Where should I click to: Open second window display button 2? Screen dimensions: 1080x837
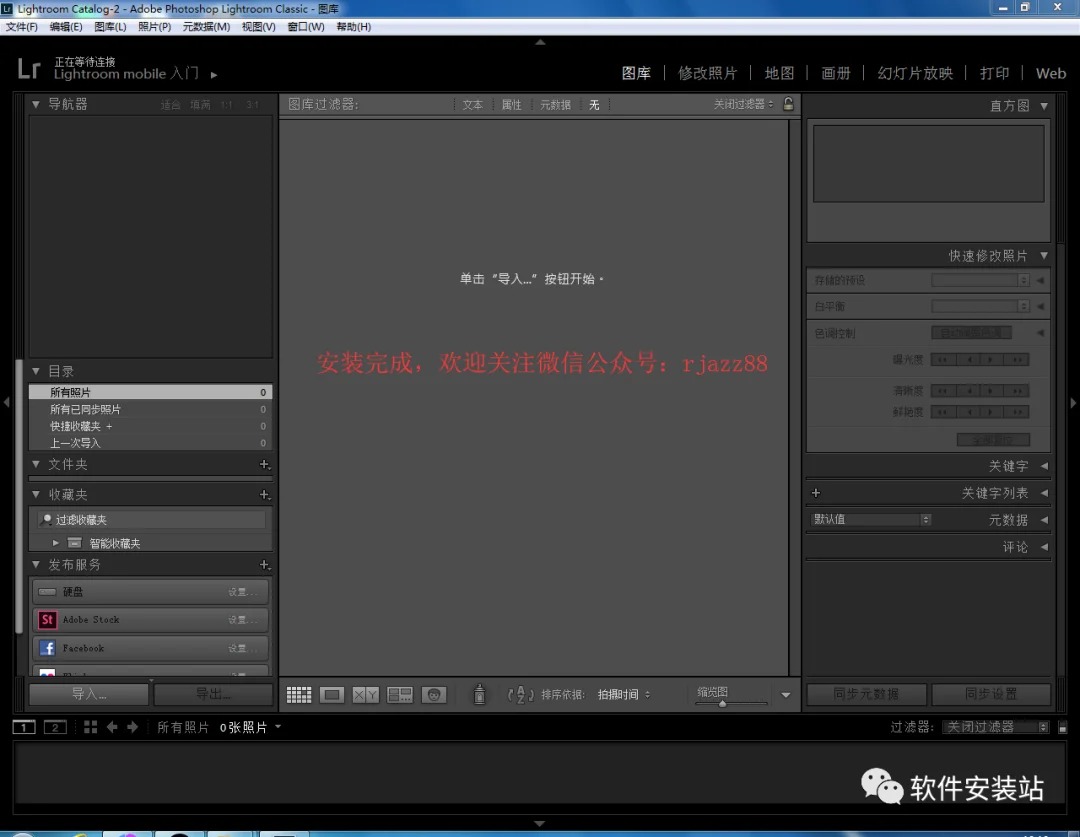click(x=55, y=727)
